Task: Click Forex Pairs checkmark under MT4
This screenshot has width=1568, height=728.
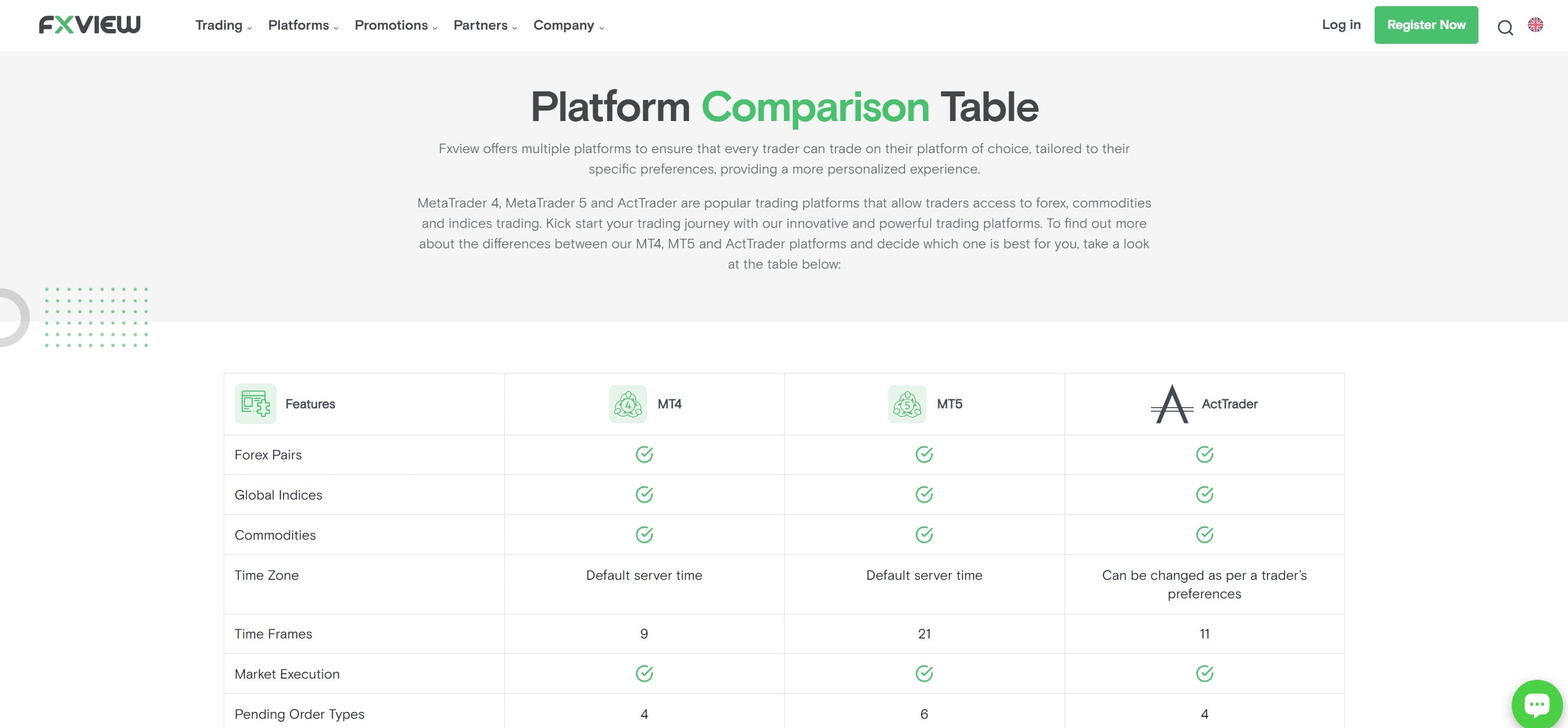Action: [x=644, y=454]
